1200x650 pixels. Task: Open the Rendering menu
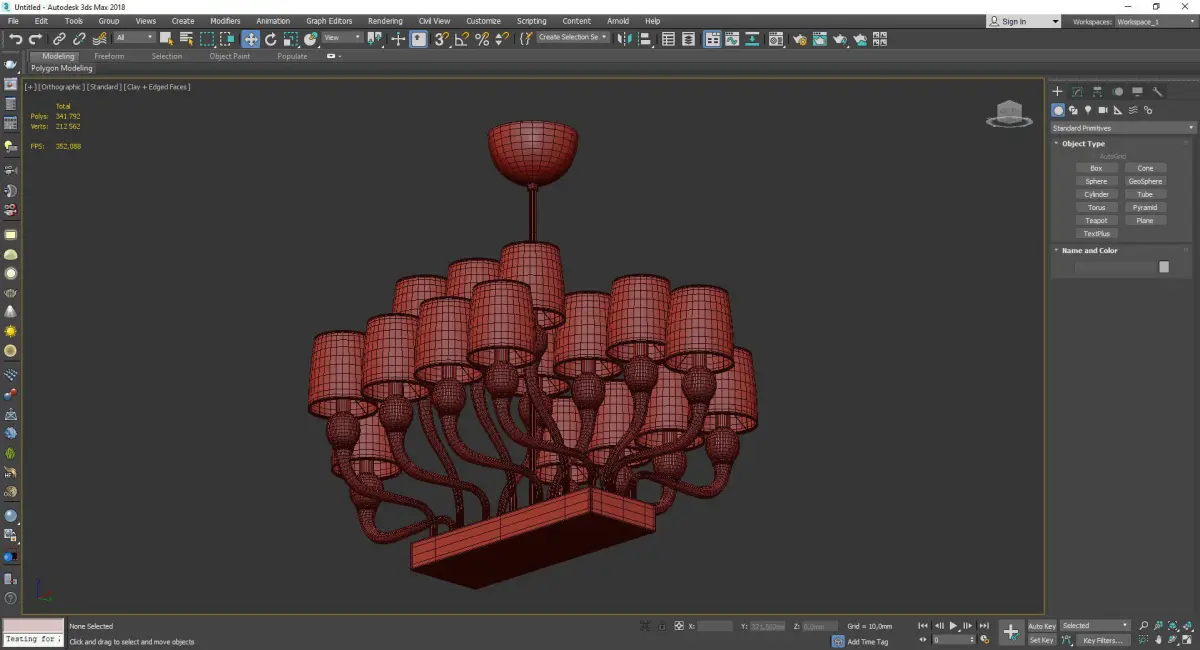385,21
